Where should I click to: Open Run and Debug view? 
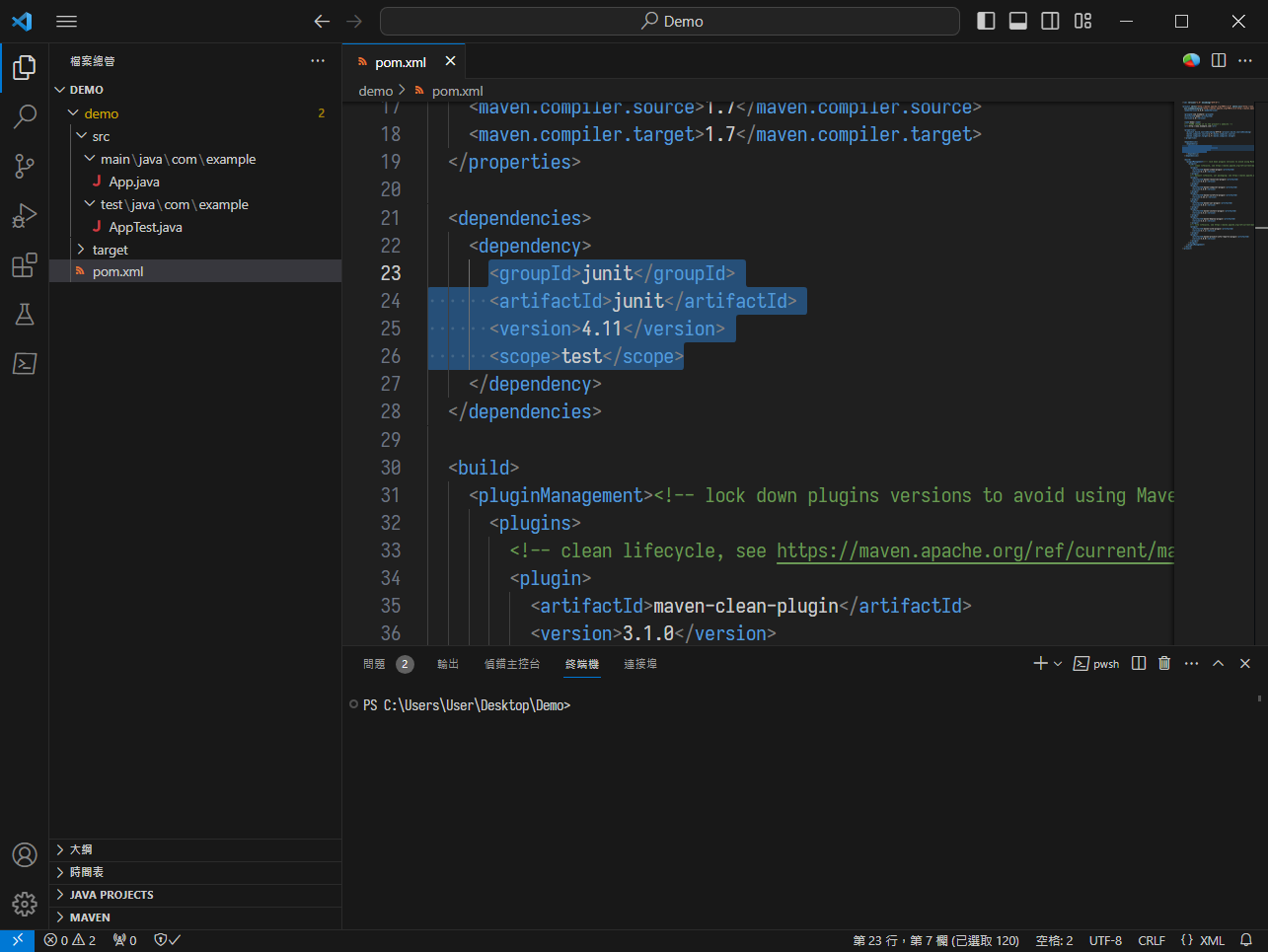pos(25,215)
